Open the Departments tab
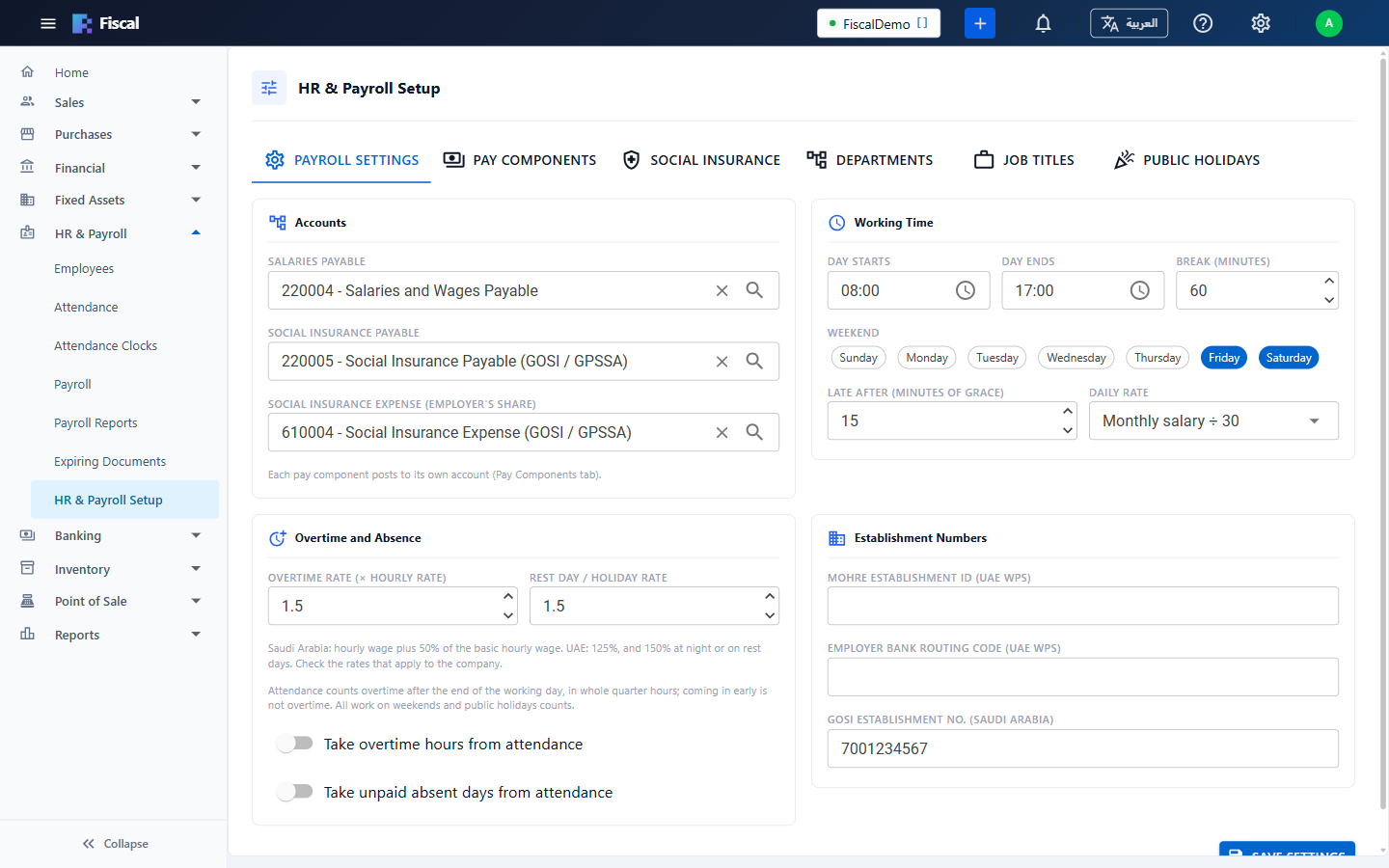 coord(870,160)
